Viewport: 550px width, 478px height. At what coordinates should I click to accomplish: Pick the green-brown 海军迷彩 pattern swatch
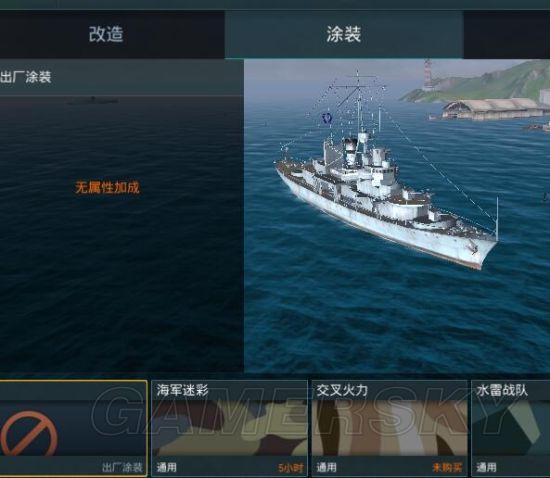point(229,428)
